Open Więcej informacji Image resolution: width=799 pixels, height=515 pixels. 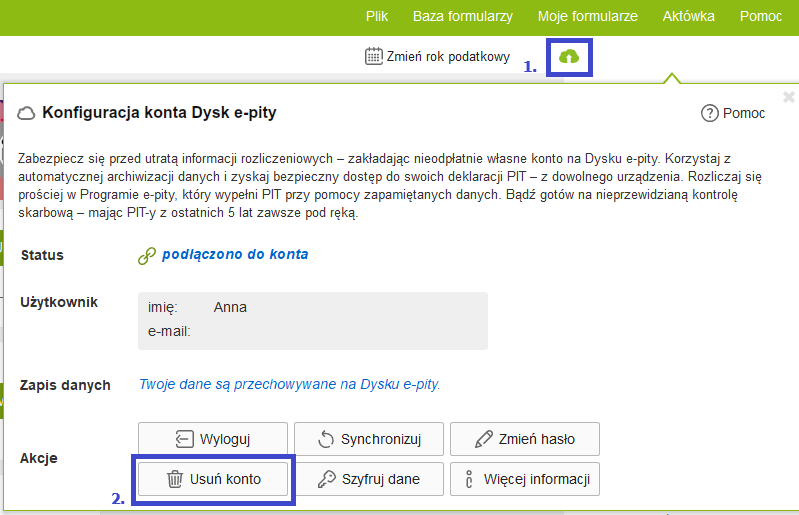click(x=524, y=479)
